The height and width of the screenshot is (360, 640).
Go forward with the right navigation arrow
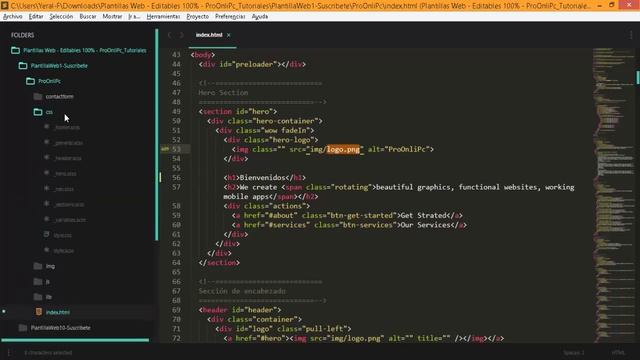[x=182, y=35]
